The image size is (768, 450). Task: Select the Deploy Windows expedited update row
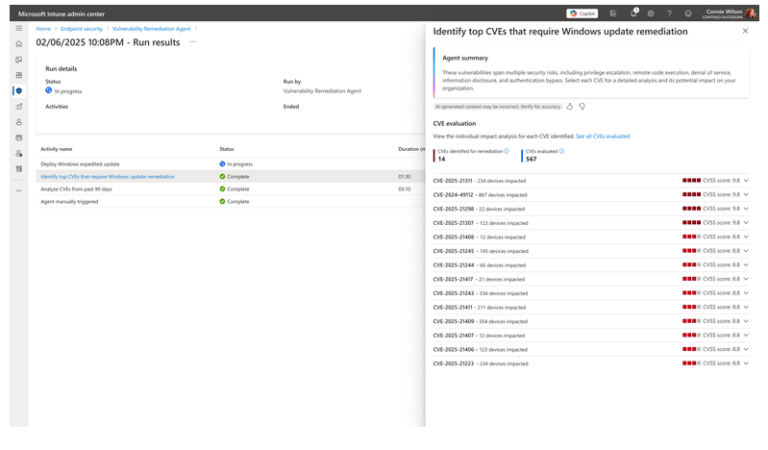click(230, 164)
